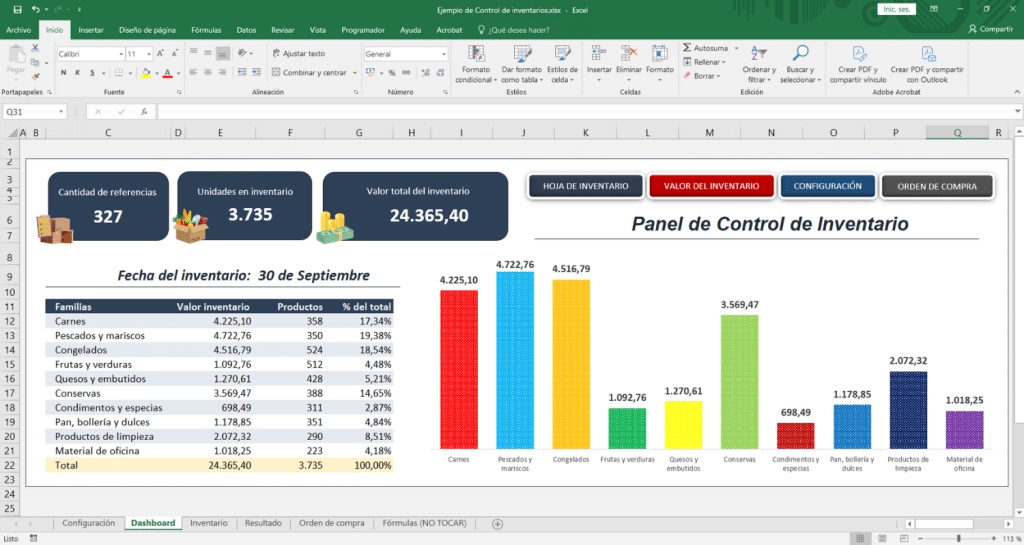Click Autosuma sigma icon
Screen dimensions: 1024x545
(x=688, y=48)
